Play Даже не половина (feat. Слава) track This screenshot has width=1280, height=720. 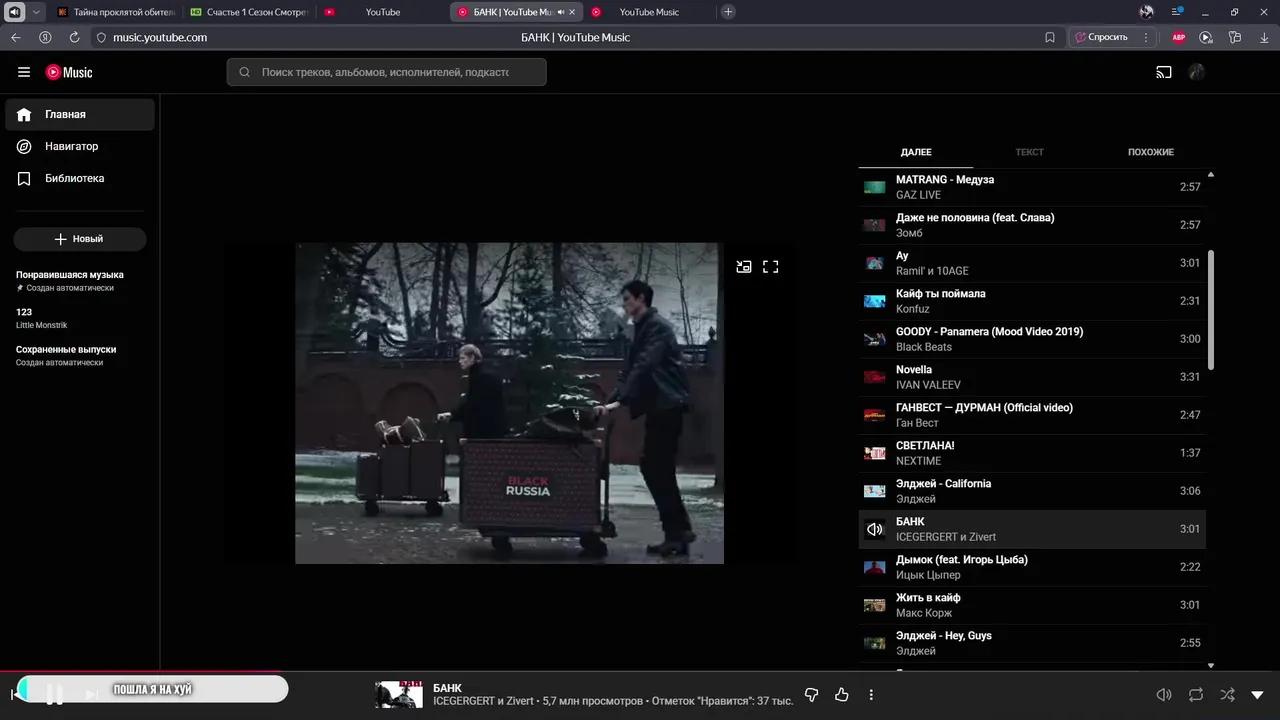(x=1032, y=225)
